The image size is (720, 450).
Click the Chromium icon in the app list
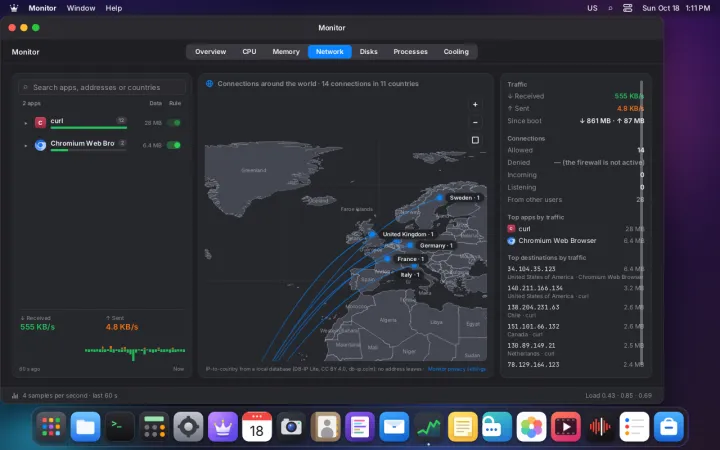40,145
